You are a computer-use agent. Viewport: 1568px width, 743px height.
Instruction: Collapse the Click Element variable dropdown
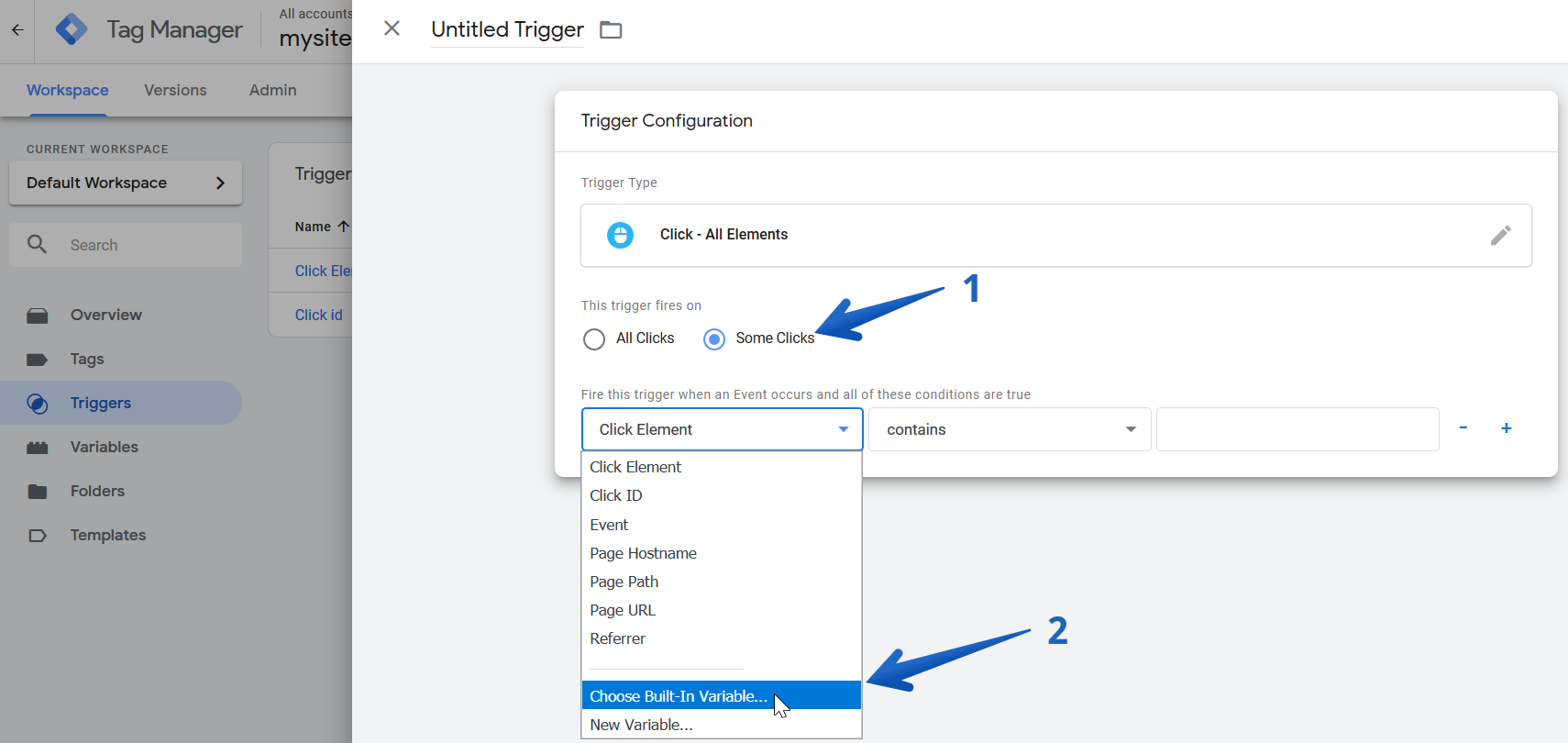pyautogui.click(x=723, y=429)
